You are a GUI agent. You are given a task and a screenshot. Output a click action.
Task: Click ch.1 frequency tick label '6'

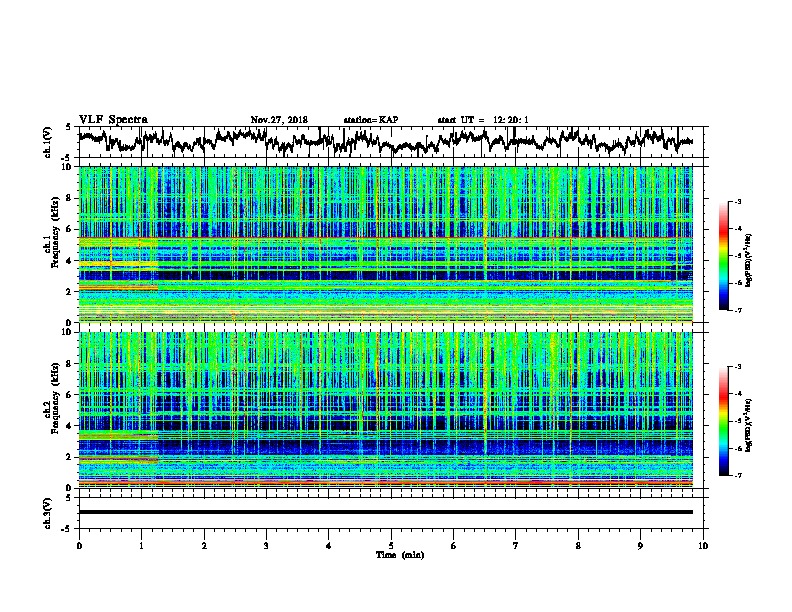pyautogui.click(x=69, y=230)
